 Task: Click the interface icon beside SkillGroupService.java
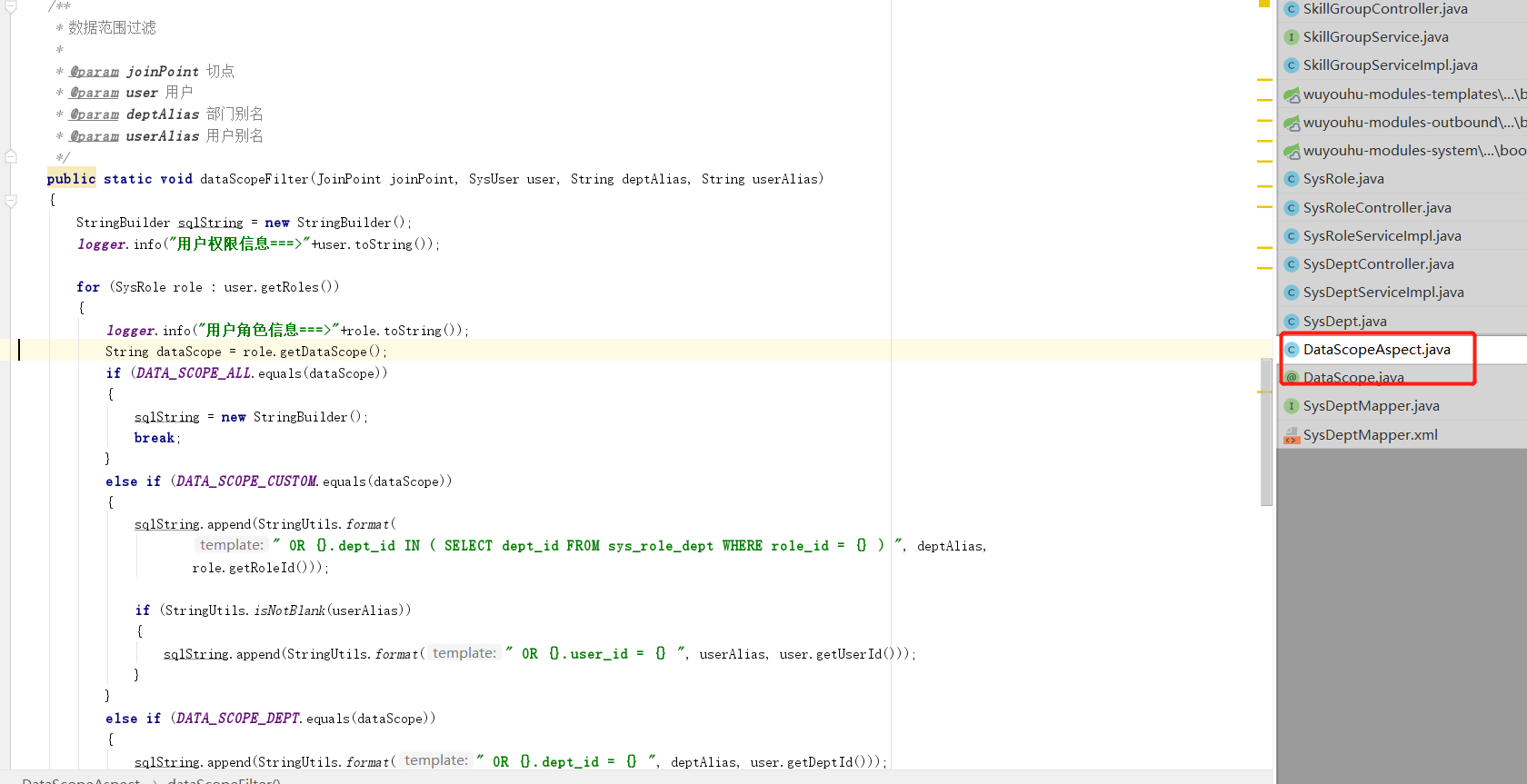coord(1291,37)
